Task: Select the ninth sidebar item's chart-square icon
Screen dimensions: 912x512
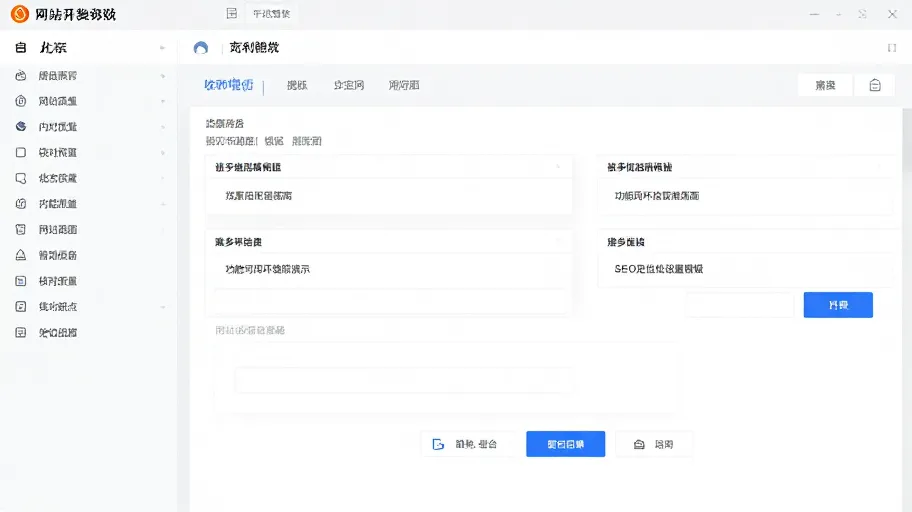Action: click(20, 281)
